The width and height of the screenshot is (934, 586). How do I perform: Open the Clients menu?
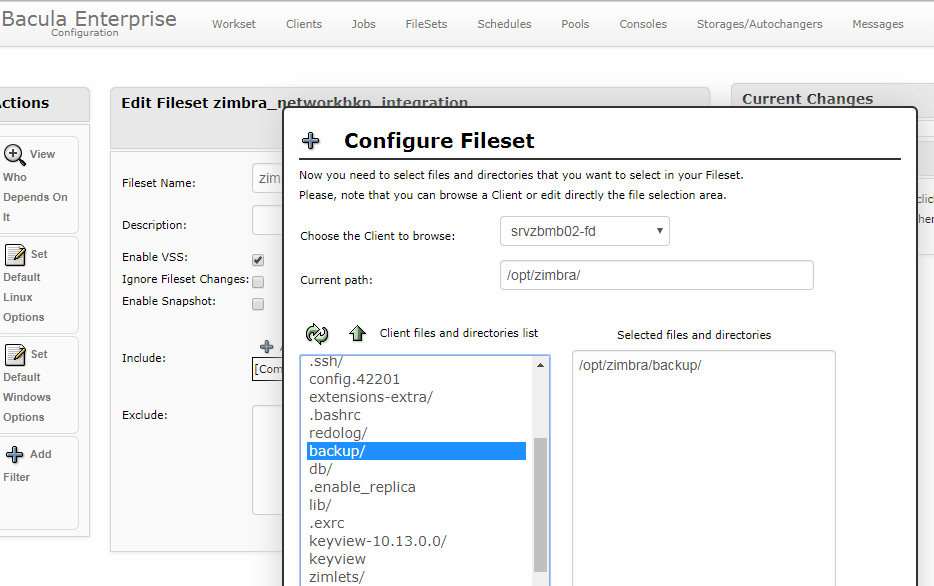click(304, 24)
